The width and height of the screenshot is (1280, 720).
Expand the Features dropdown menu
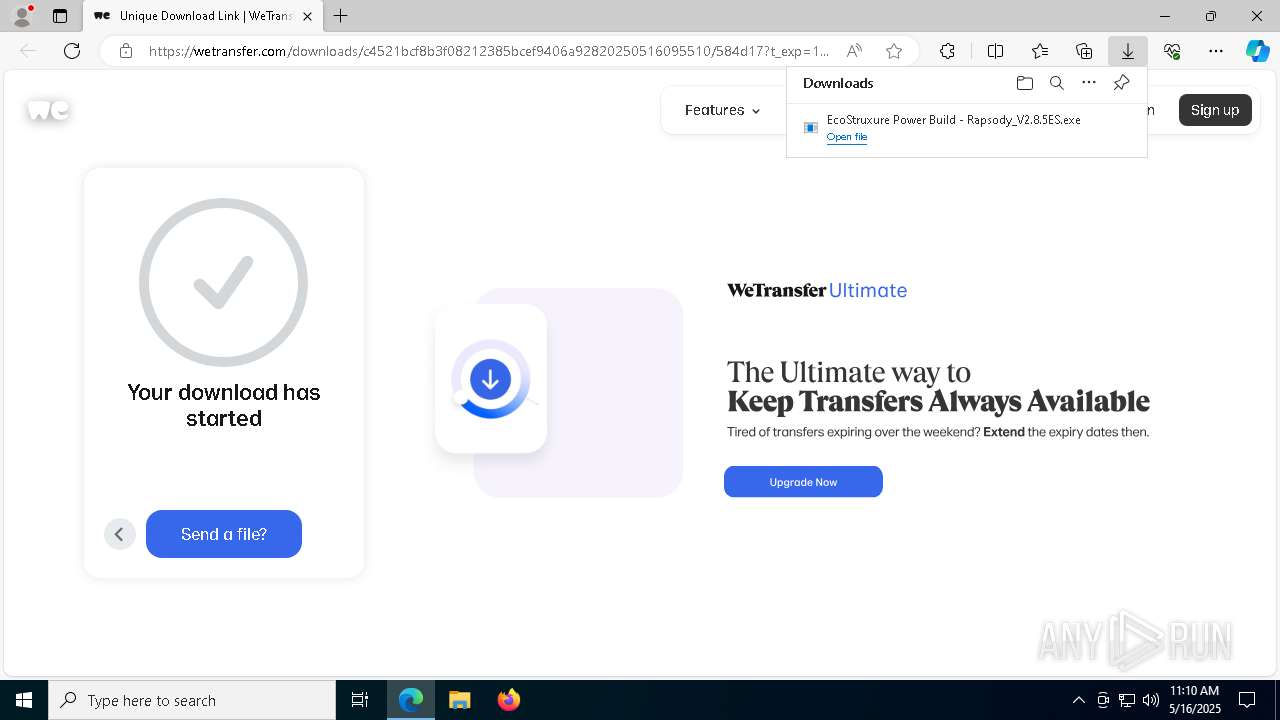(722, 110)
